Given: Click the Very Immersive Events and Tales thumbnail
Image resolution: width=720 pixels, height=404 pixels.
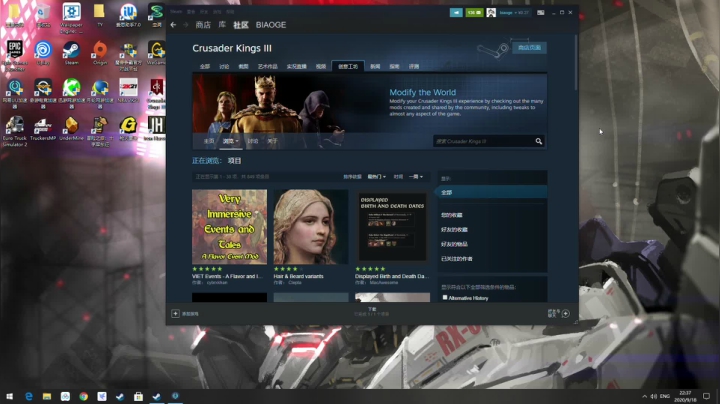Looking at the screenshot, I should tap(230, 227).
